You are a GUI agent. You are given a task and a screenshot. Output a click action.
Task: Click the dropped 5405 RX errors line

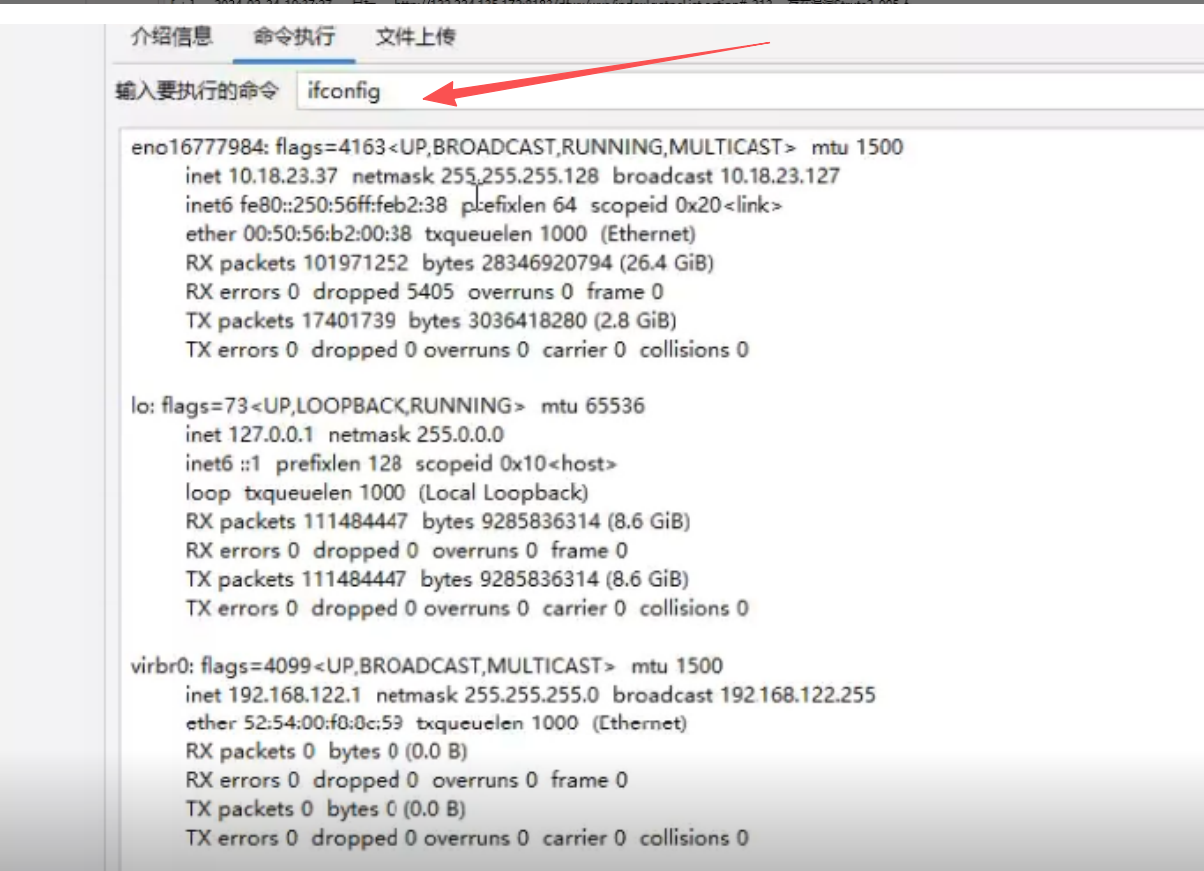point(424,293)
